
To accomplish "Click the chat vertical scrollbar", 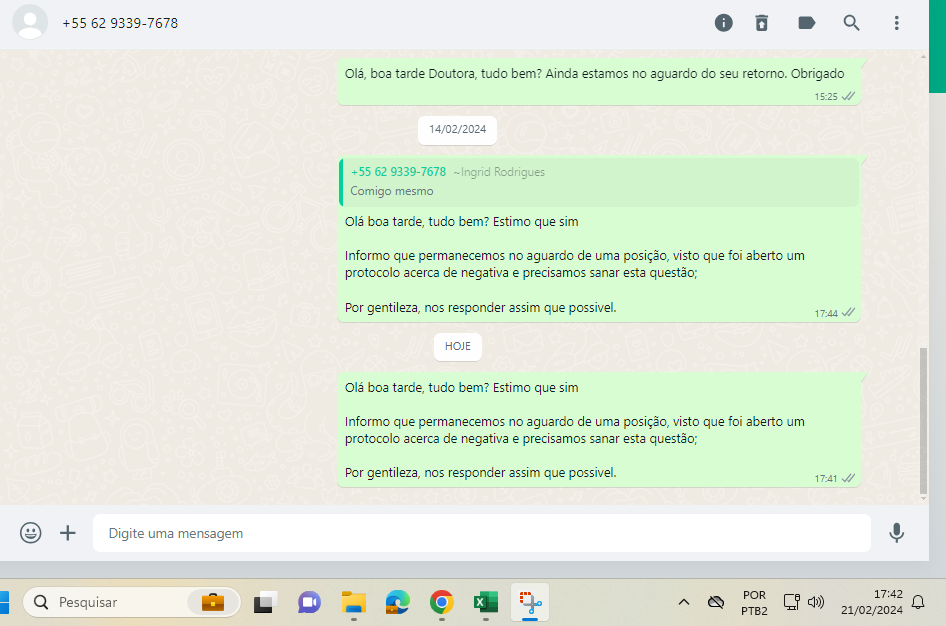I will (923, 420).
